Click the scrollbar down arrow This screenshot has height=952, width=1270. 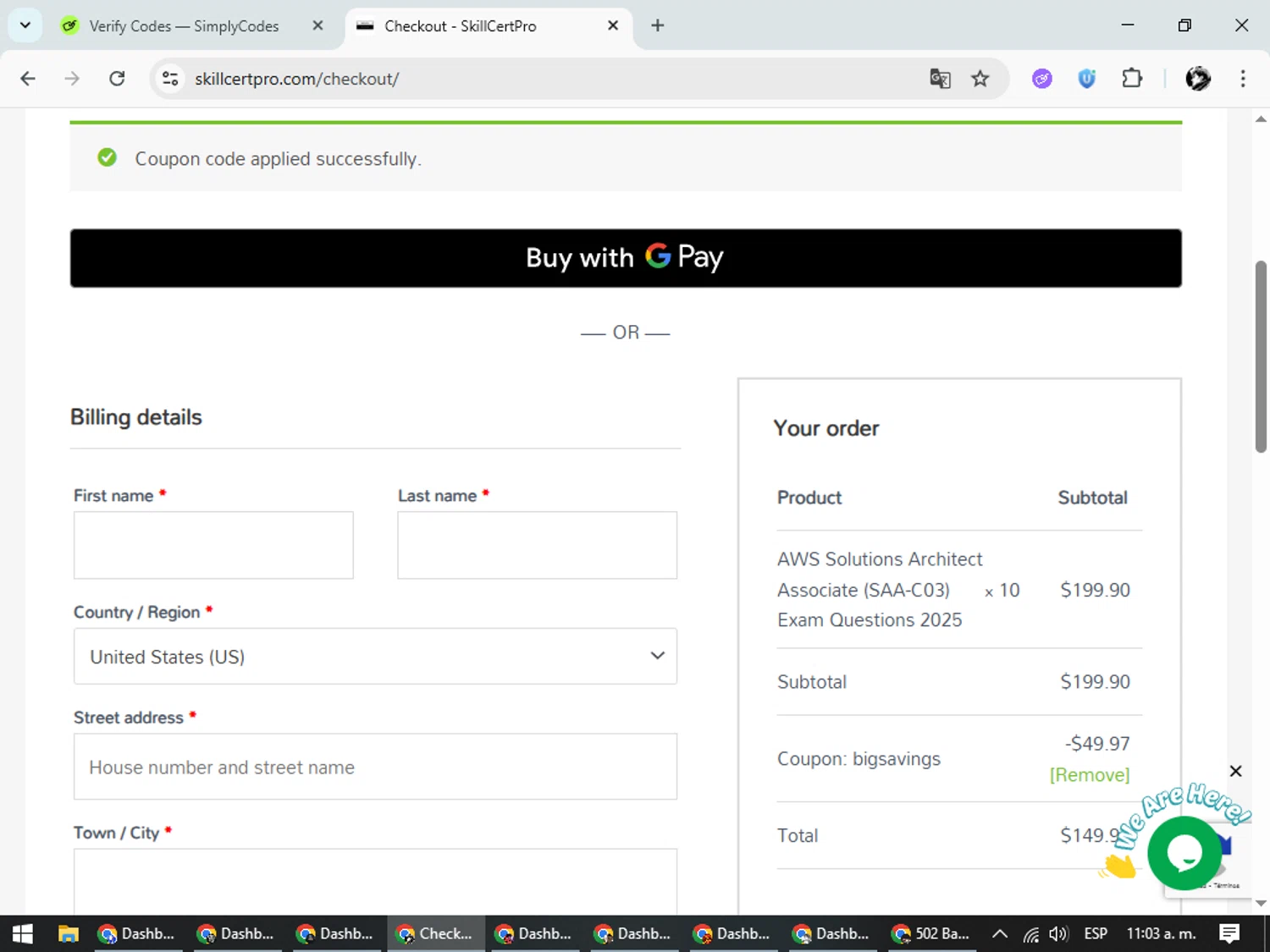pyautogui.click(x=1261, y=903)
